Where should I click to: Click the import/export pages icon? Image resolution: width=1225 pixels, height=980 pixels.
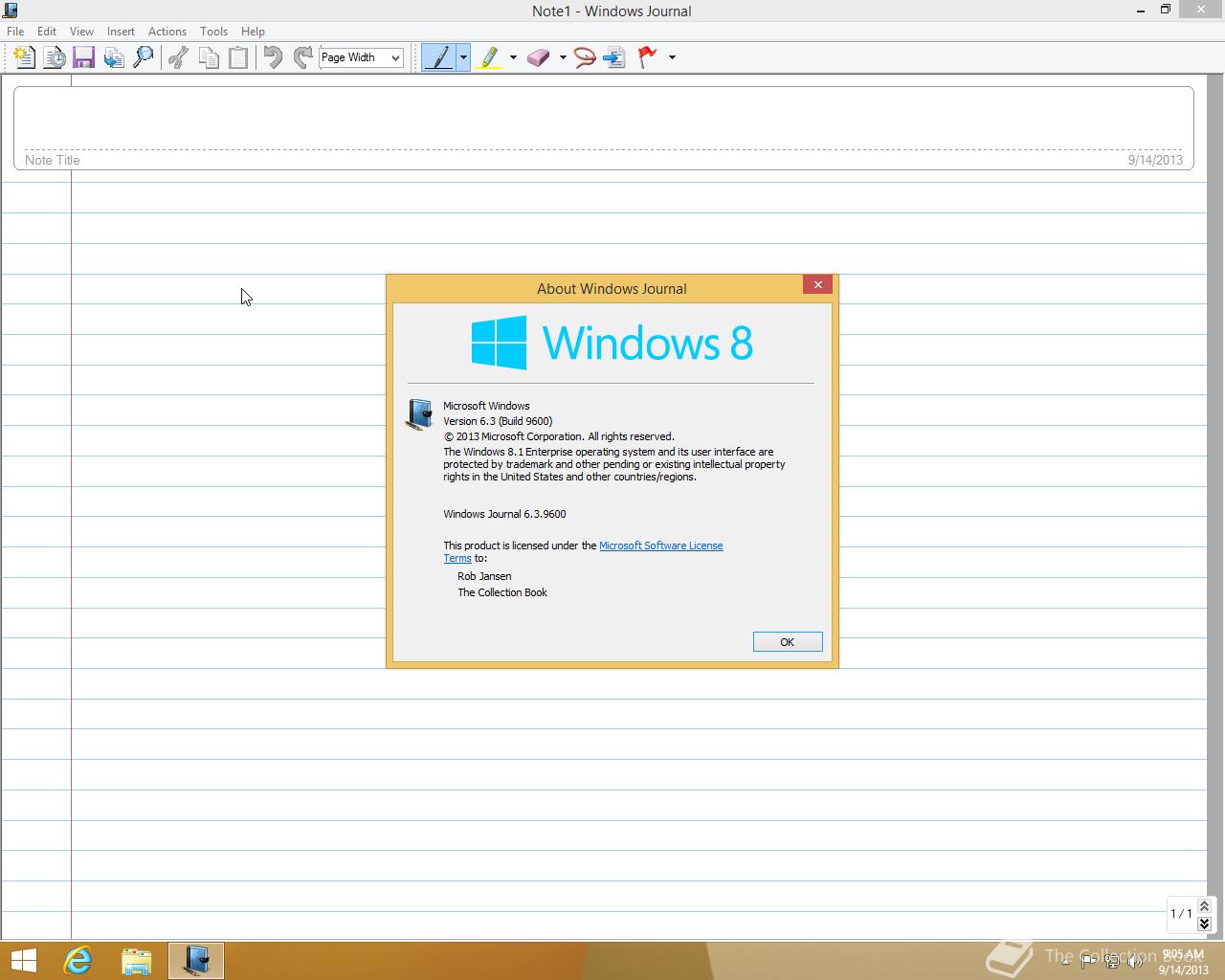pos(114,57)
